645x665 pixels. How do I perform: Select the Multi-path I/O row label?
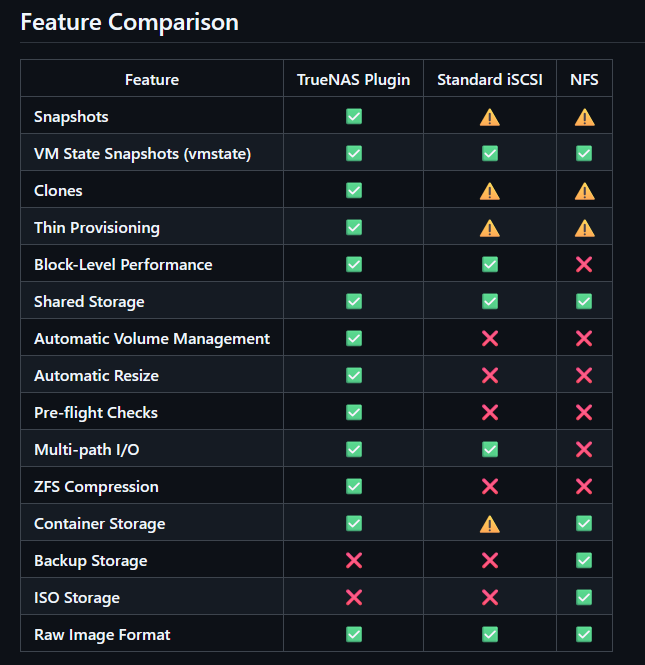pyautogui.click(x=87, y=450)
